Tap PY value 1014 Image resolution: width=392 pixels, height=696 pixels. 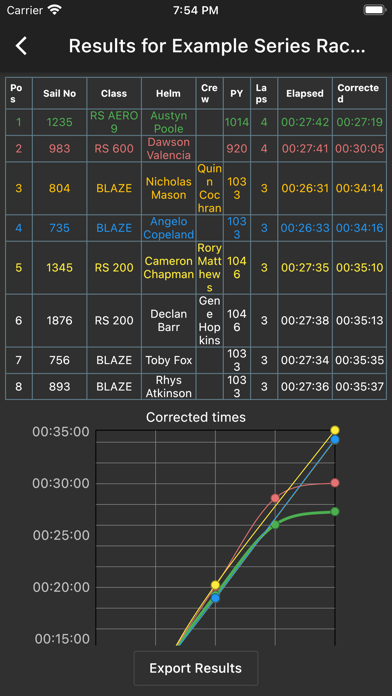pos(237,122)
